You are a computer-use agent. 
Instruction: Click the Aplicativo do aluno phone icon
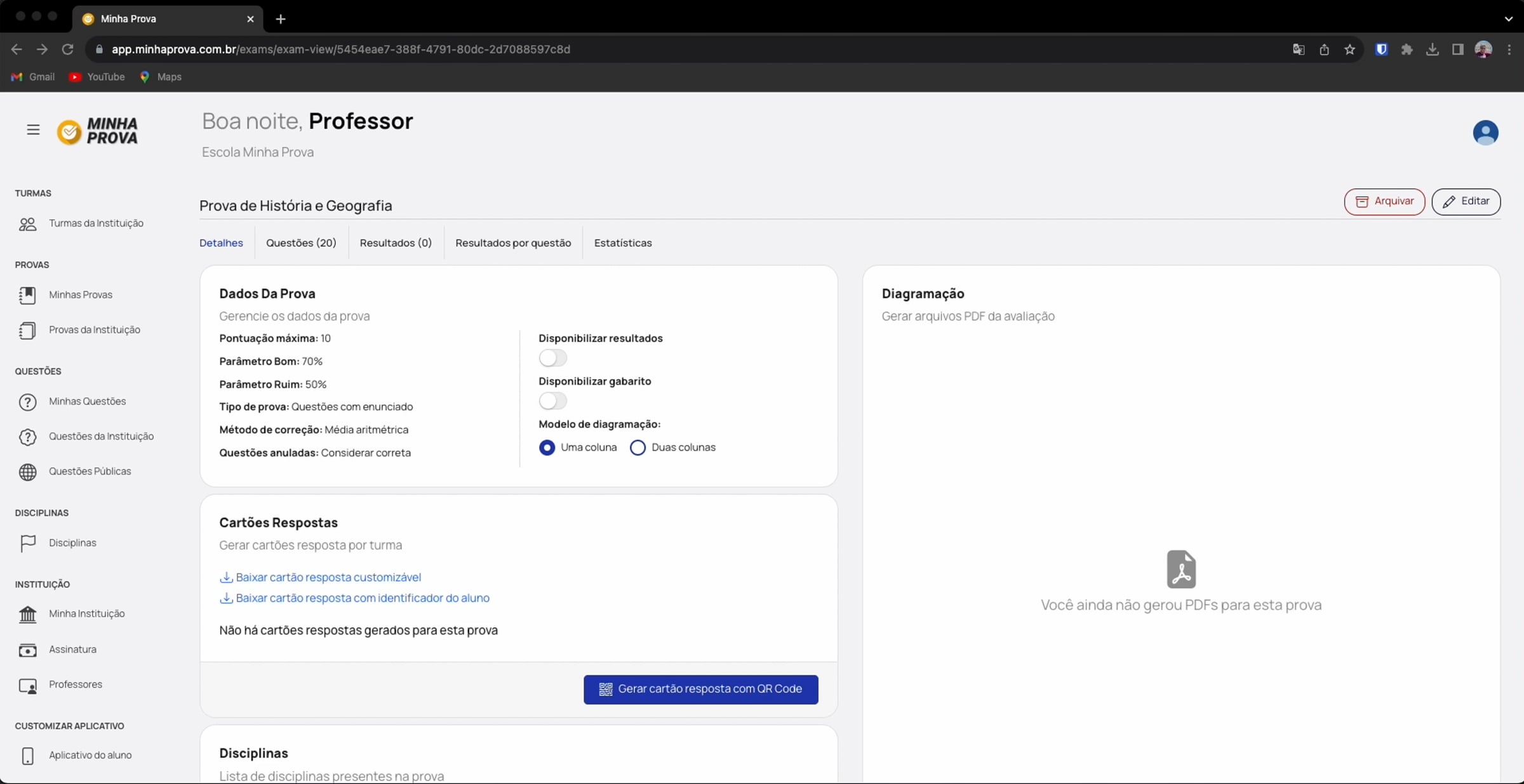(27, 756)
